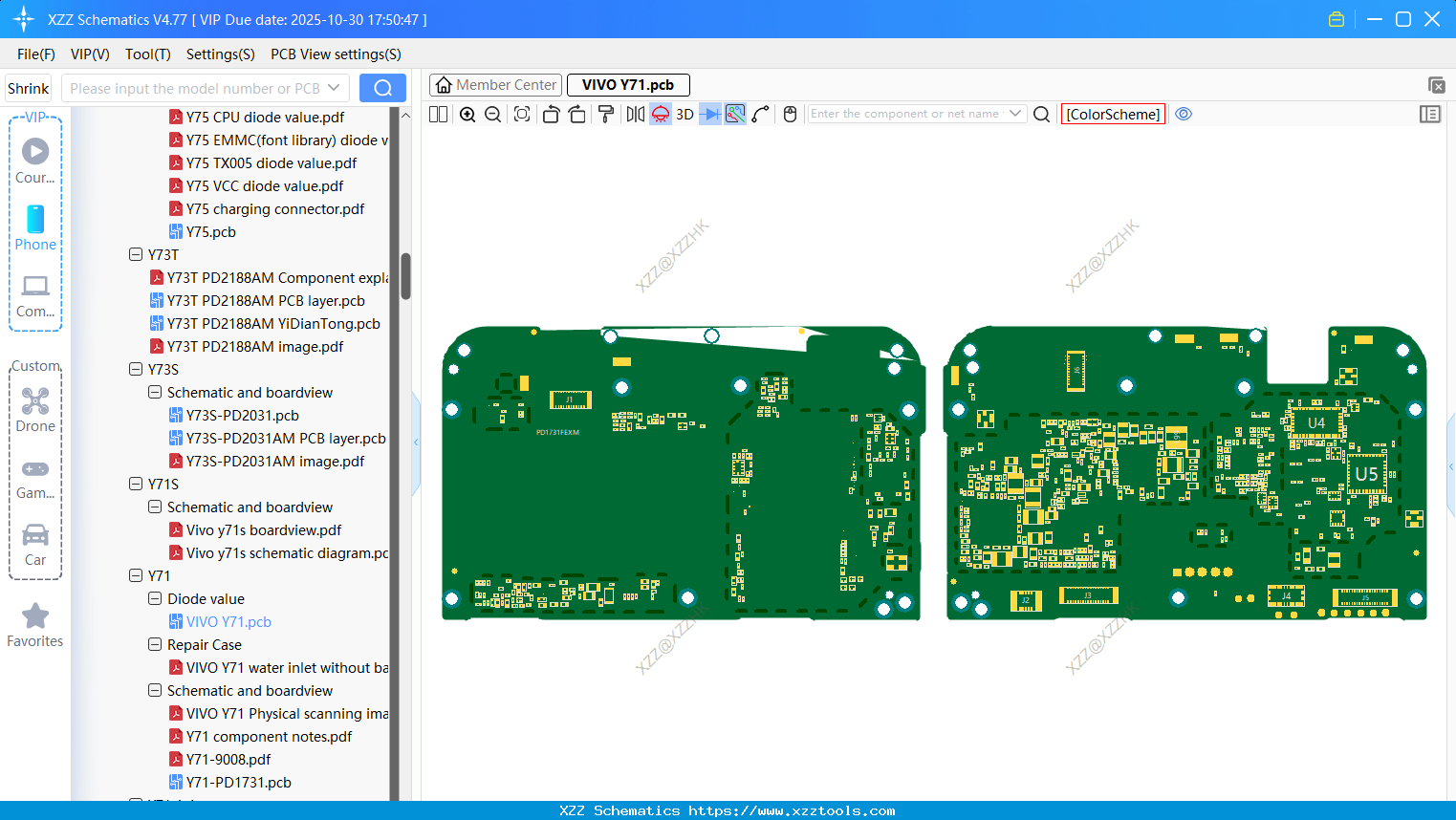Click the fit-to-screen icon
1456x820 pixels.
pyautogui.click(x=522, y=115)
